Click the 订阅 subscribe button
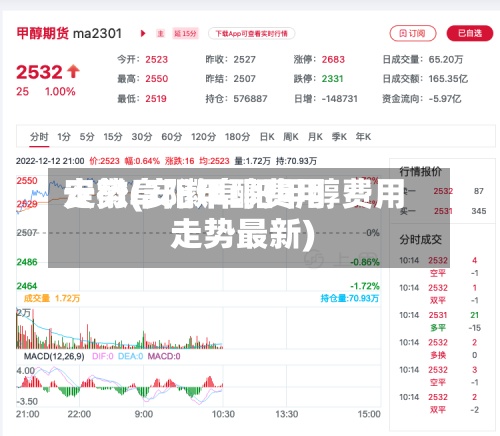 [413, 33]
